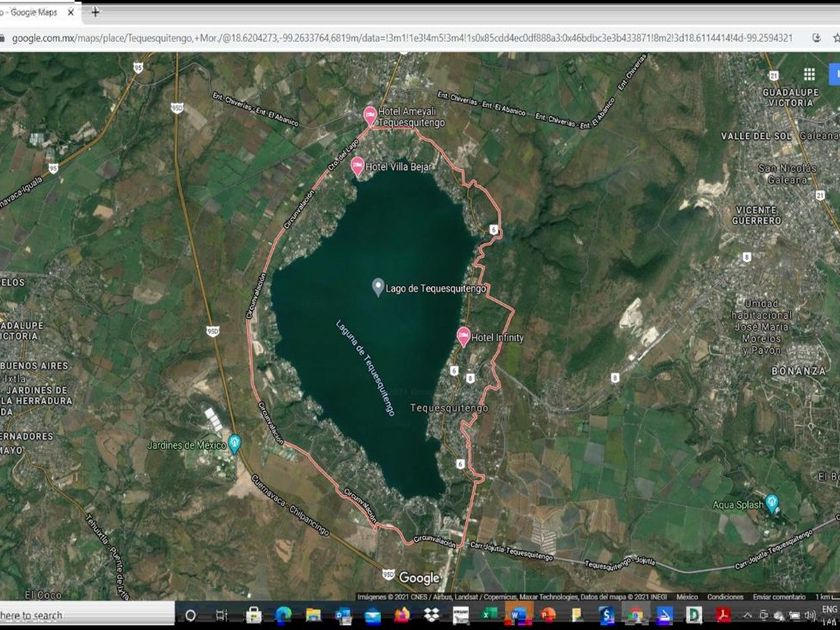The height and width of the screenshot is (630, 840).
Task: Open Microsoft Store from the taskbar
Action: [254, 614]
